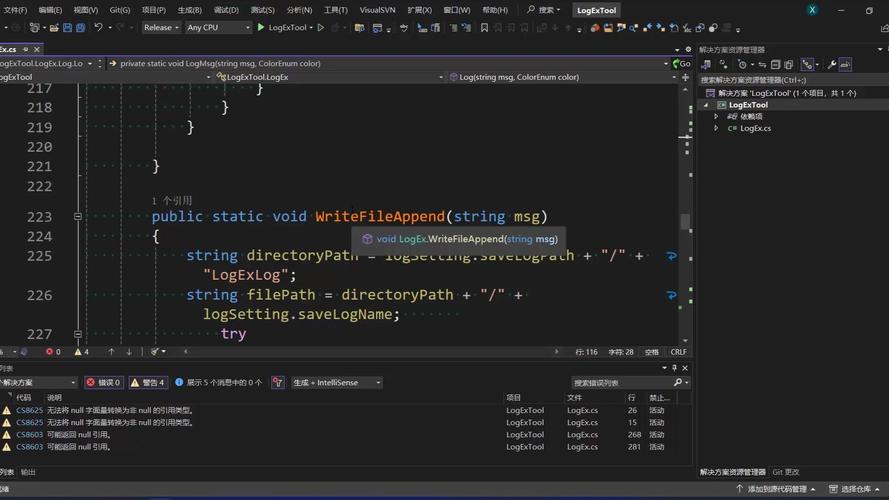The height and width of the screenshot is (500, 889).
Task: Switch to Git Changes tab
Action: pyautogui.click(x=786, y=472)
